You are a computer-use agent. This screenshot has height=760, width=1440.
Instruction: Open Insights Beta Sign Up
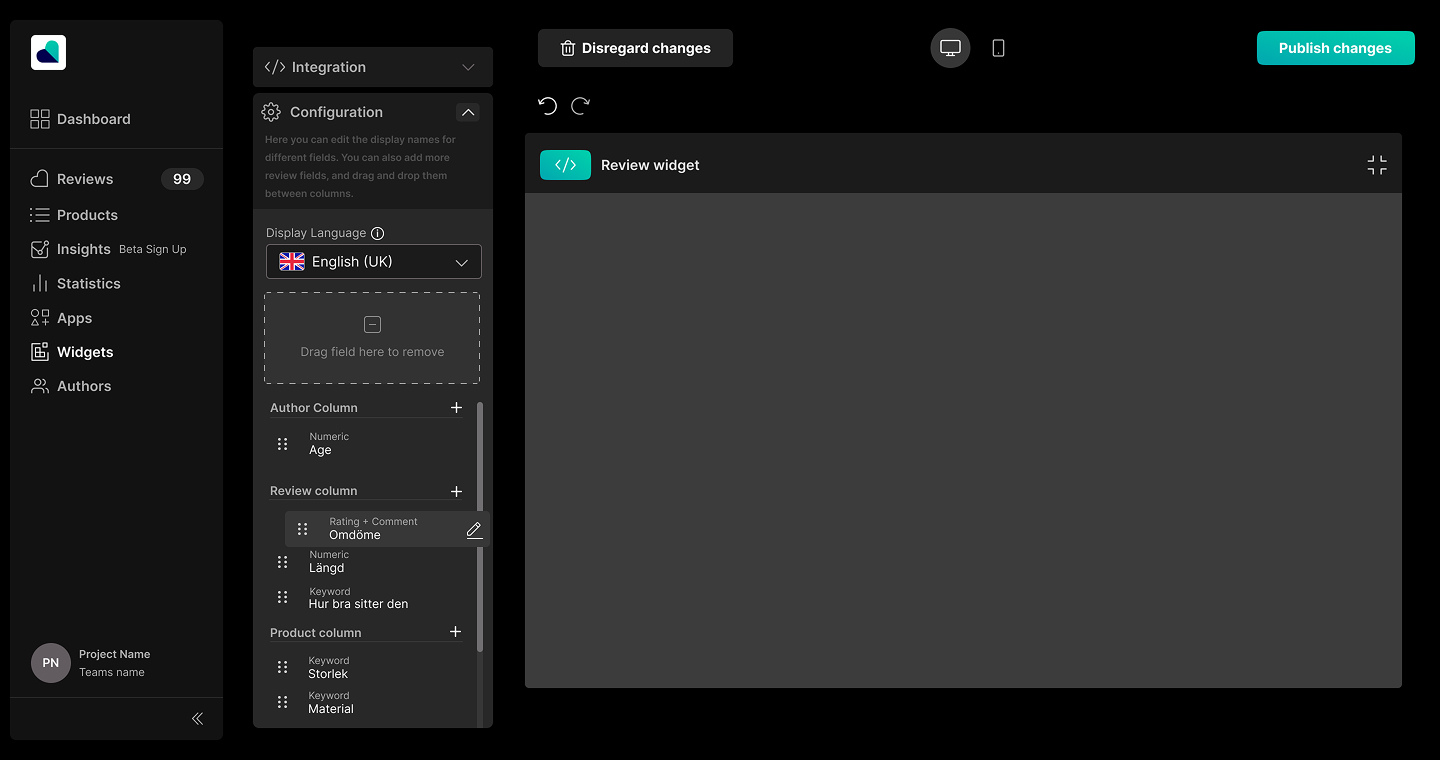[108, 249]
